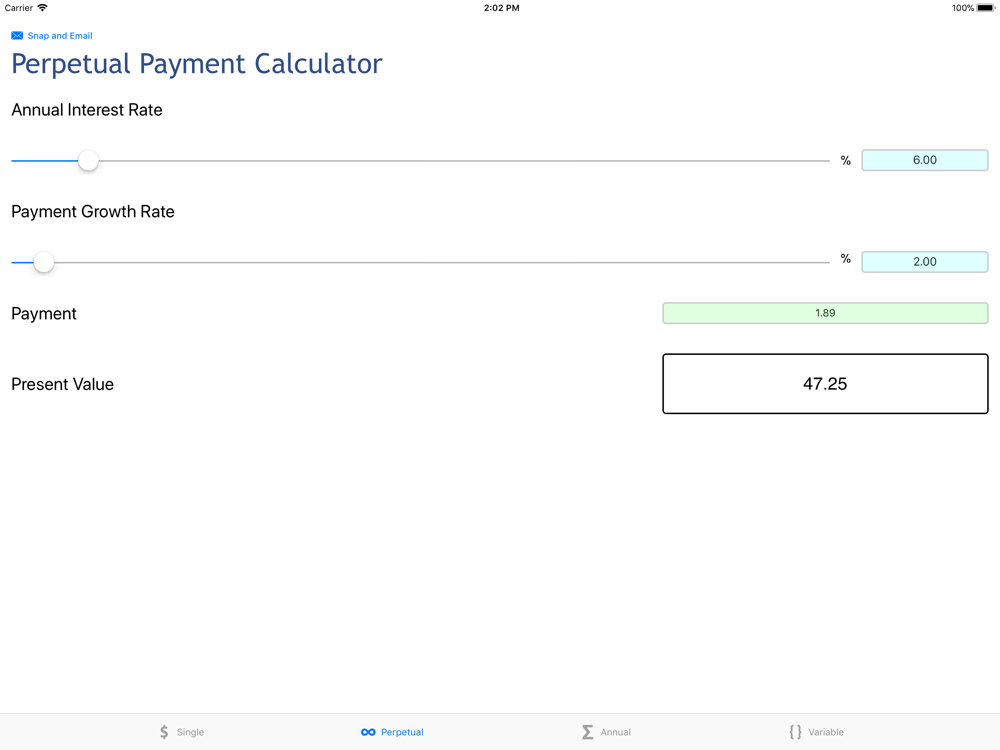Open the Single tab label
The width and height of the screenshot is (1000, 750).
click(190, 732)
